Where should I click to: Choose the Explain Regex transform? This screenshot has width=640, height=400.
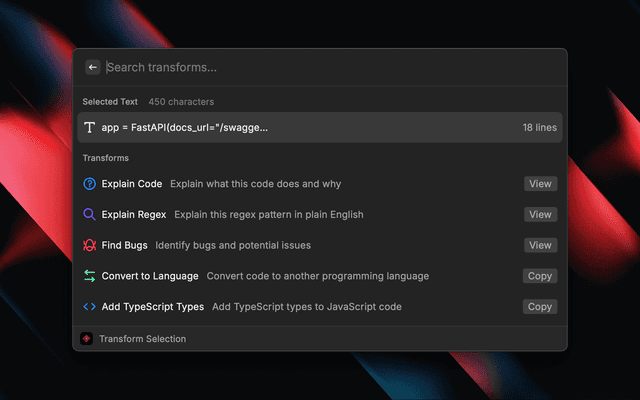(x=134, y=214)
